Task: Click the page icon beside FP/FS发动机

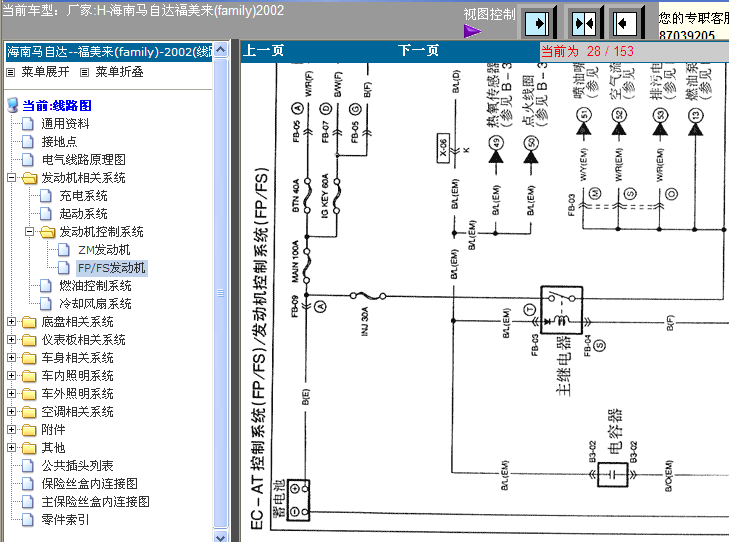Action: click(x=64, y=268)
